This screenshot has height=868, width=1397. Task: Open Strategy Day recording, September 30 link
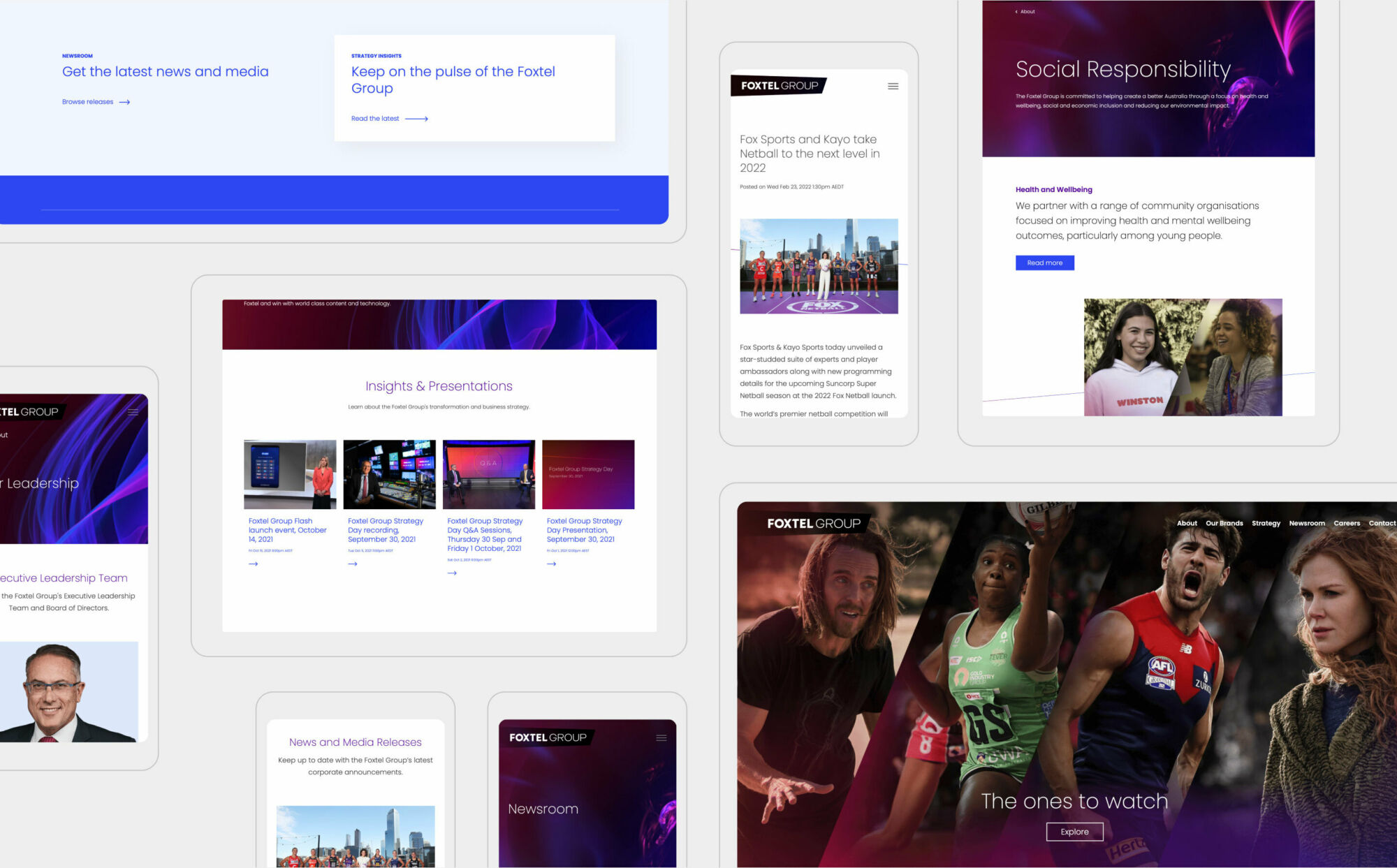[386, 530]
